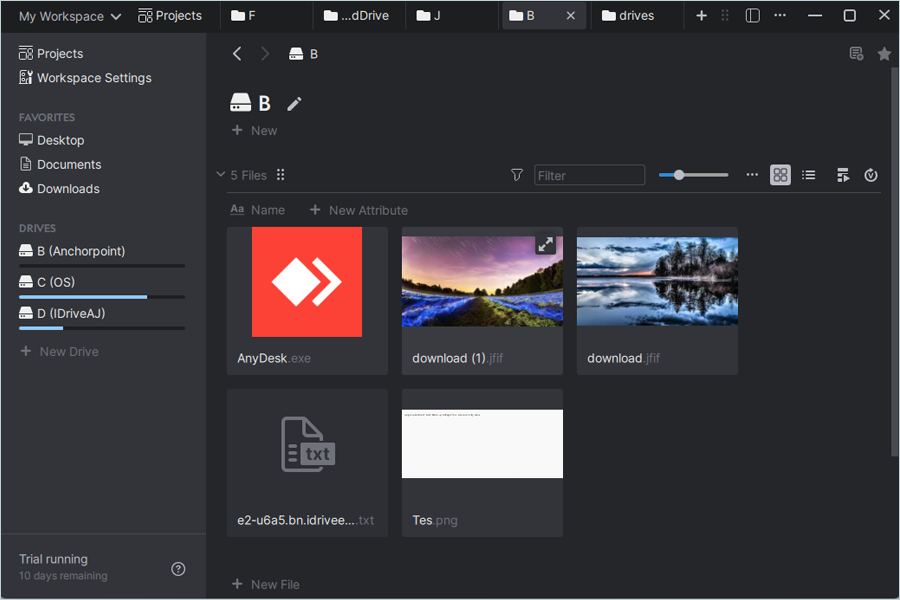Open the title bar ellipsis menu
900x600 pixels.
coord(780,16)
